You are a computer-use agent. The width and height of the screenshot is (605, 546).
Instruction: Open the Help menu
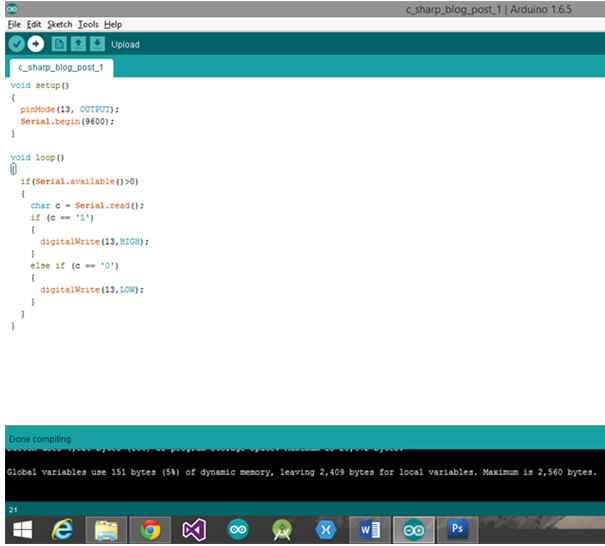click(x=113, y=25)
